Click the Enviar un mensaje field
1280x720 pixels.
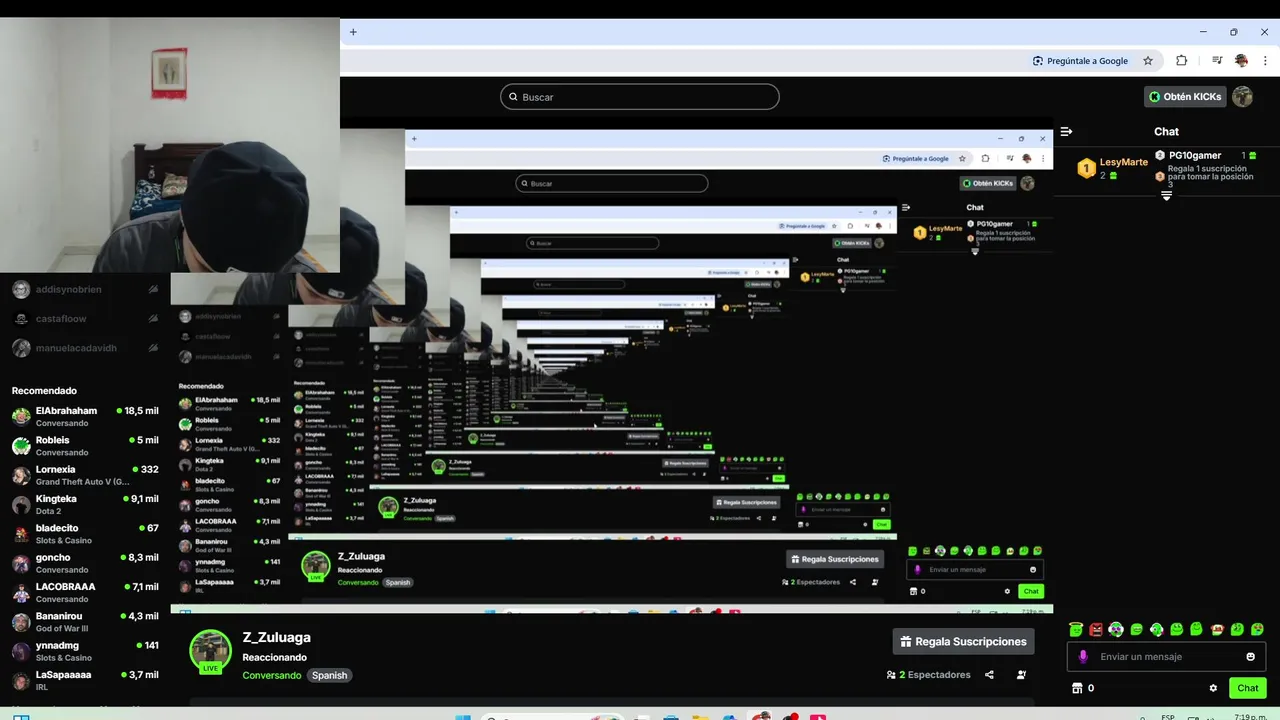(x=1166, y=657)
